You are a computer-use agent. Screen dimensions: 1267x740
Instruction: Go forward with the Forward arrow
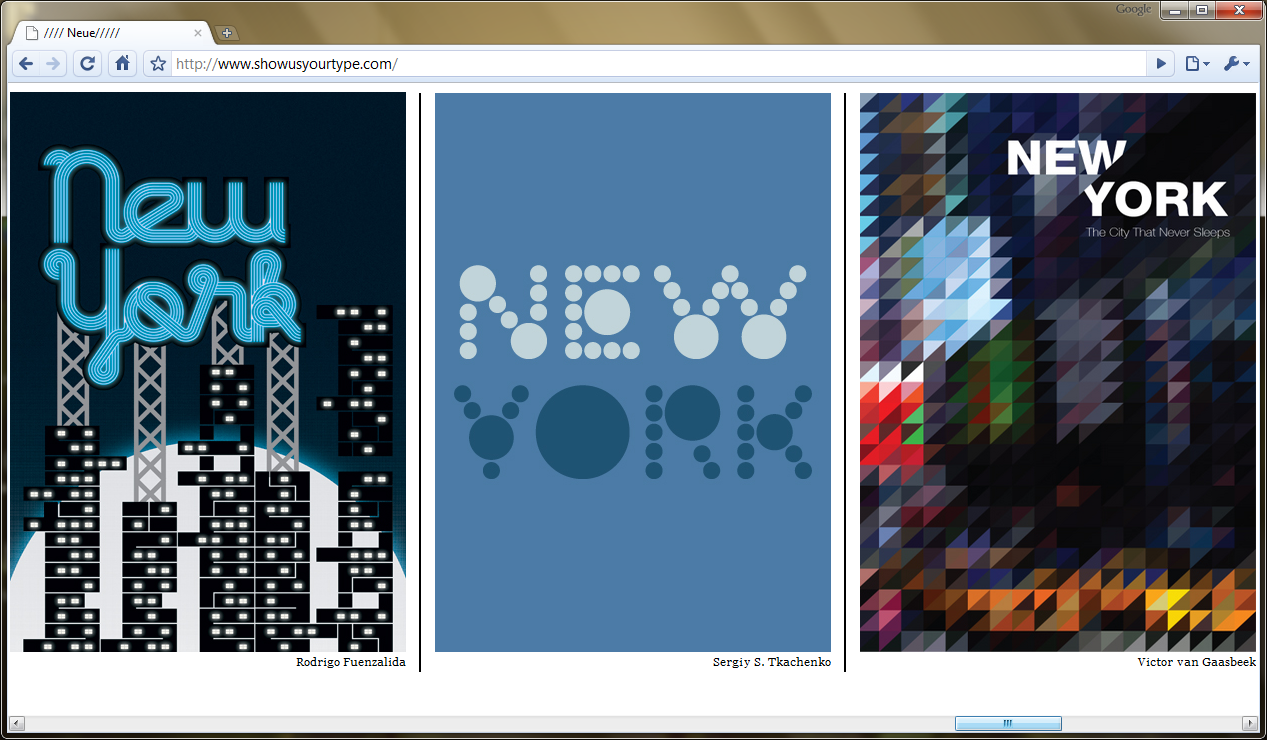point(53,64)
